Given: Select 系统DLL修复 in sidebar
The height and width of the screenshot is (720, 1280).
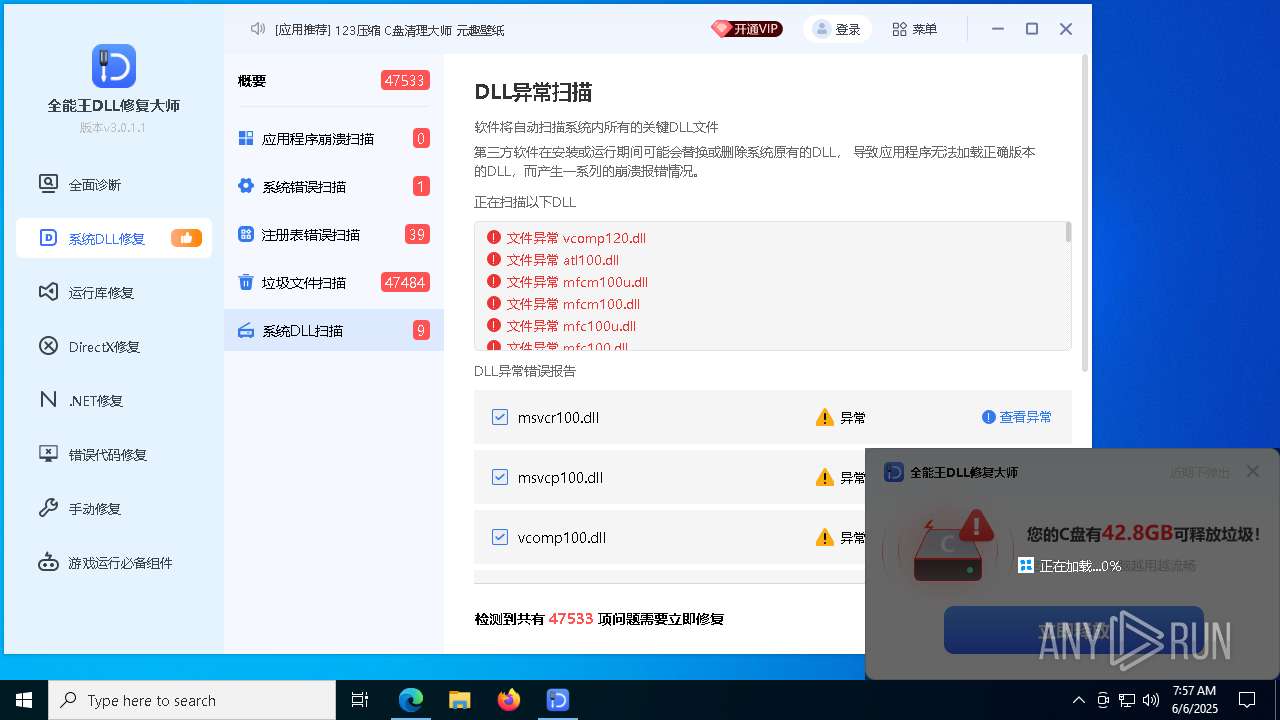Looking at the screenshot, I should pos(114,238).
